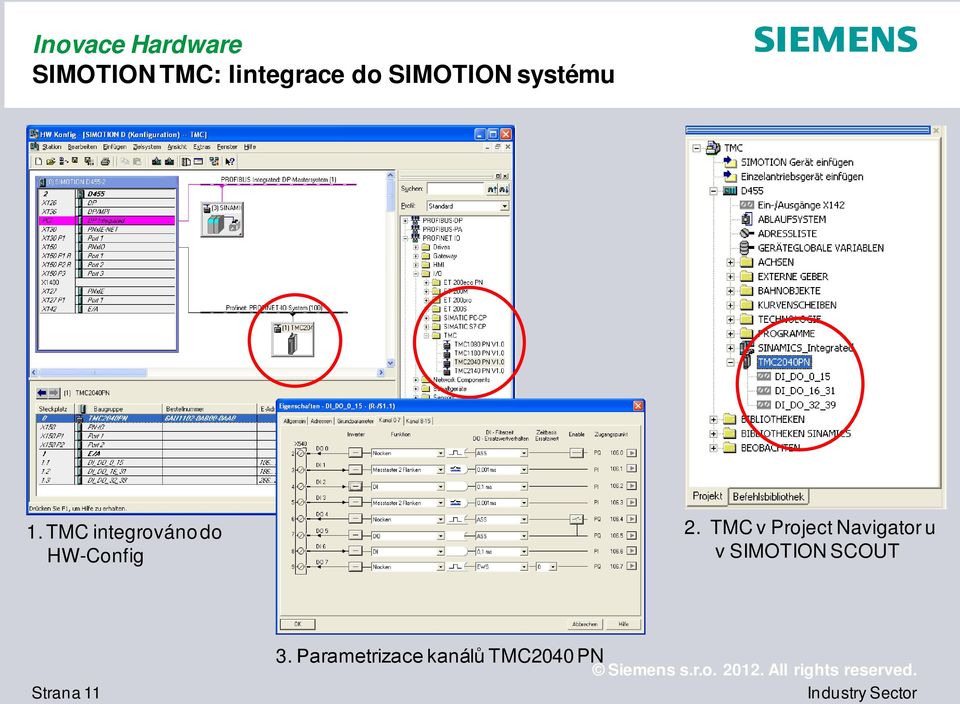The width and height of the screenshot is (960, 704).
Task: Click the catalog view toggle icon in HW Konfig toolbar
Action: coord(186,162)
